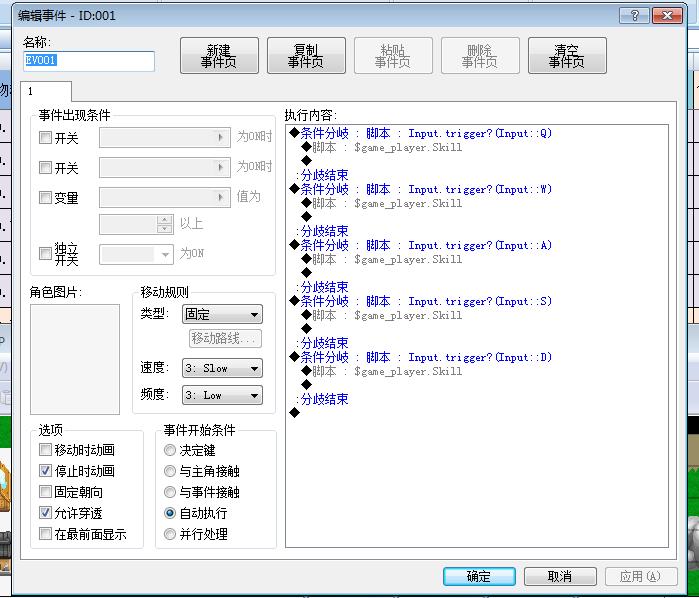Open the 速度 speed dropdown

click(x=222, y=368)
